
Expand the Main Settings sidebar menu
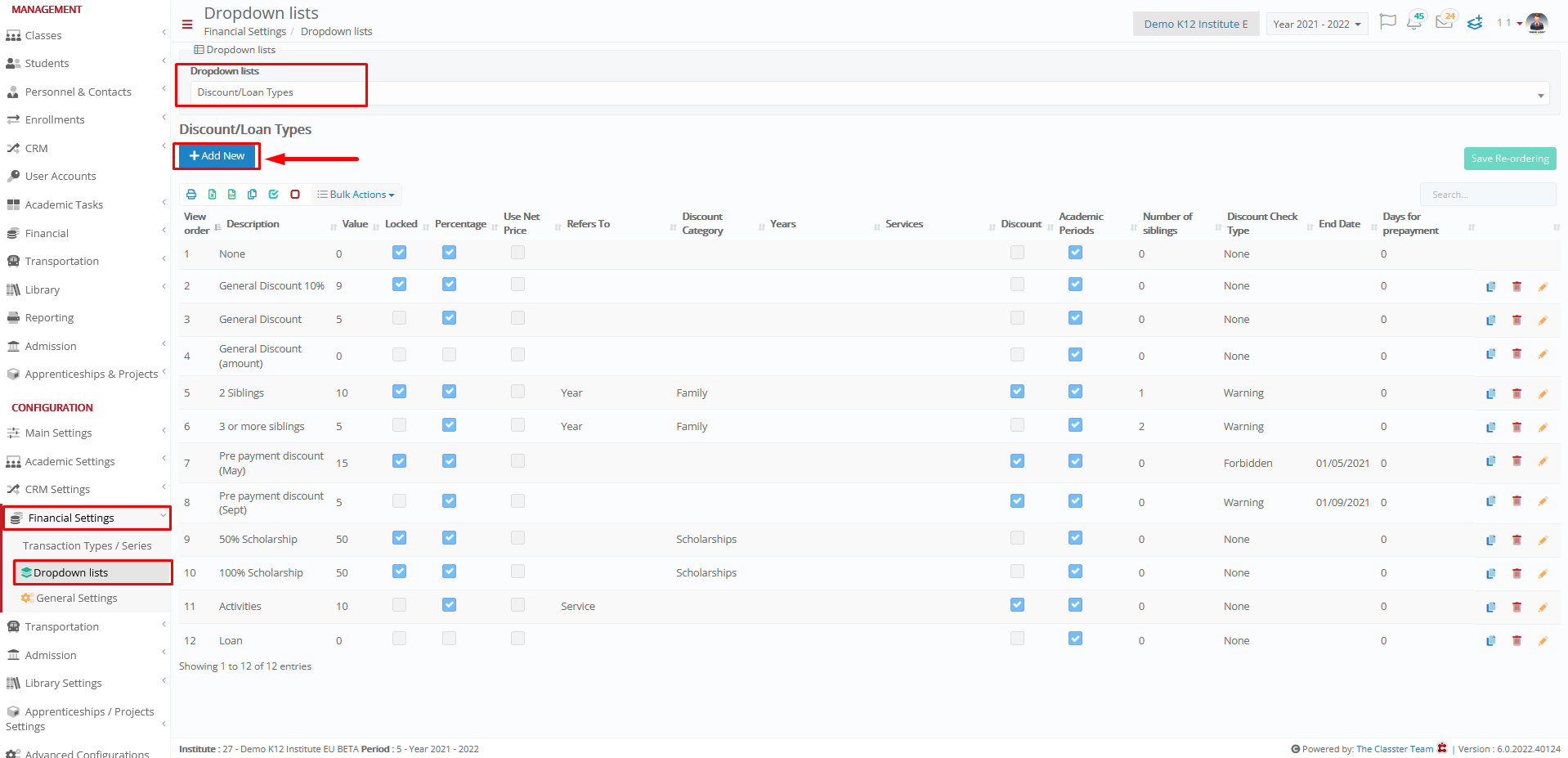tap(84, 433)
